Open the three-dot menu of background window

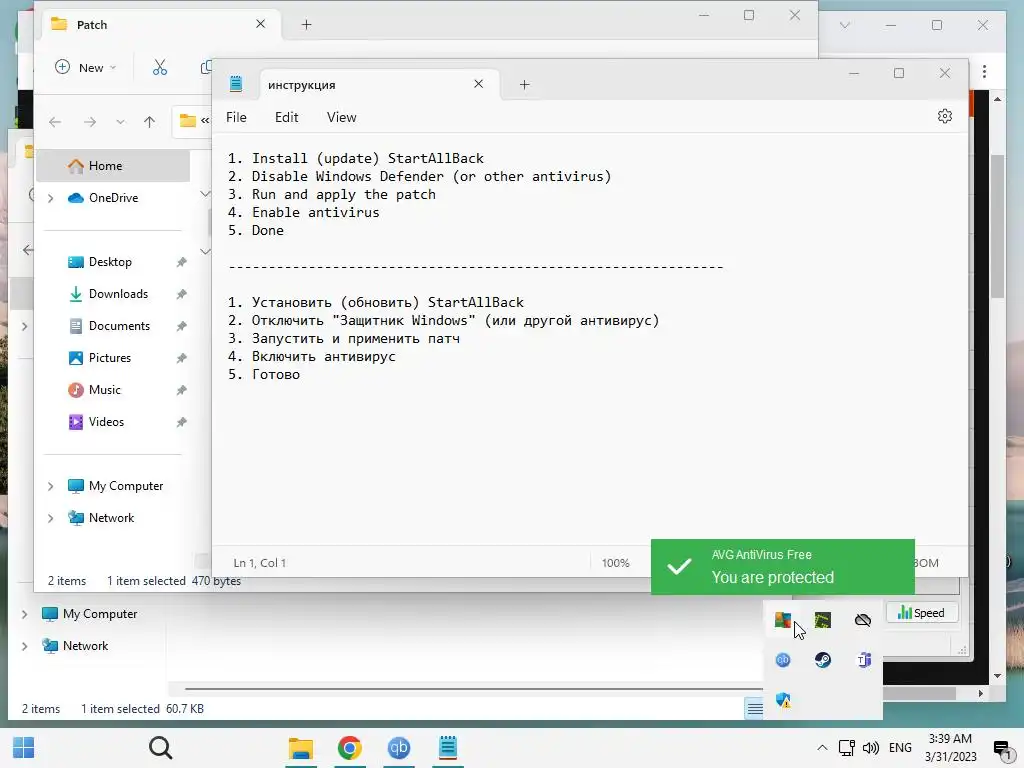pyautogui.click(x=984, y=71)
